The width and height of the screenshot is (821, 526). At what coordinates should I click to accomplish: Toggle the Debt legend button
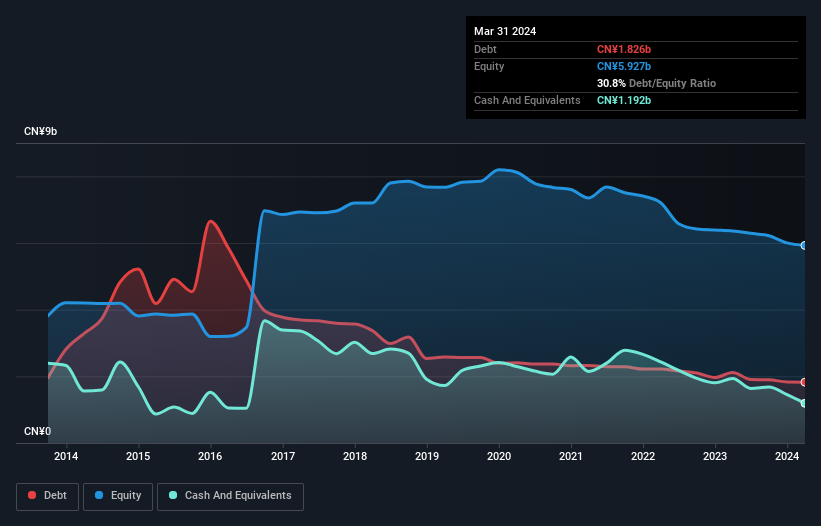click(47, 496)
